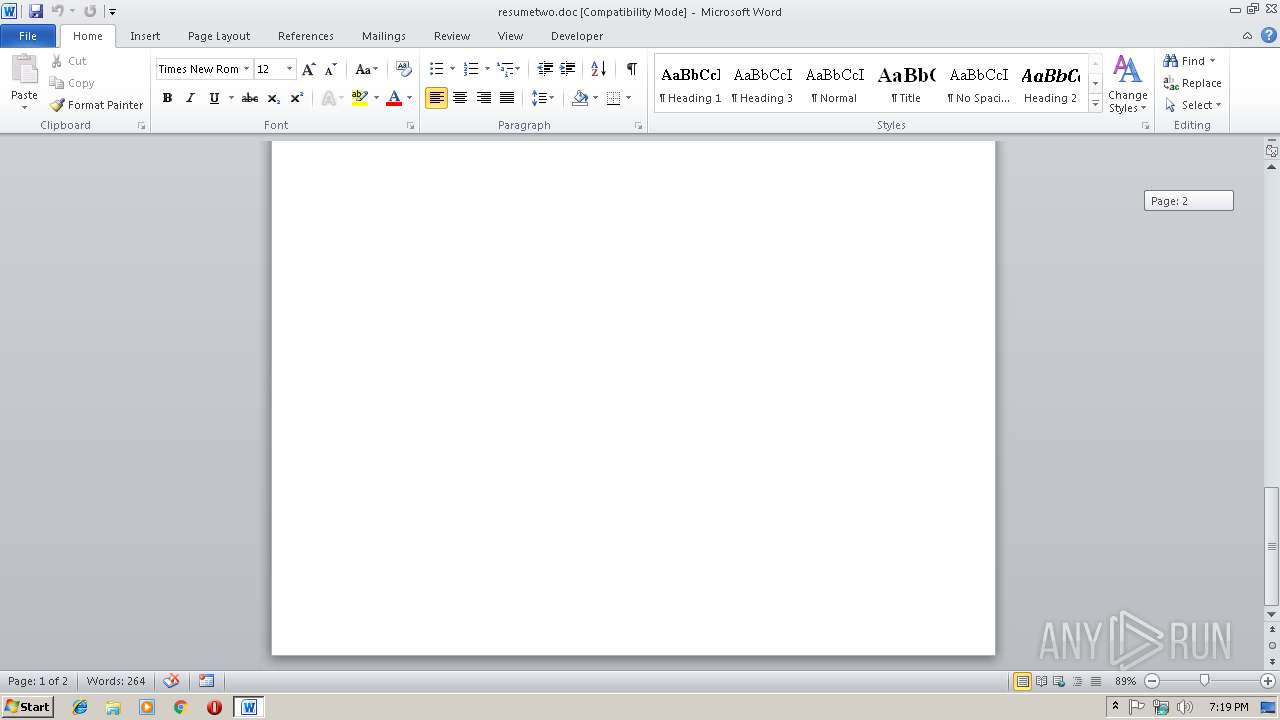Viewport: 1280px width, 720px height.
Task: Expand Bullets list dropdown arrow
Action: [452, 69]
